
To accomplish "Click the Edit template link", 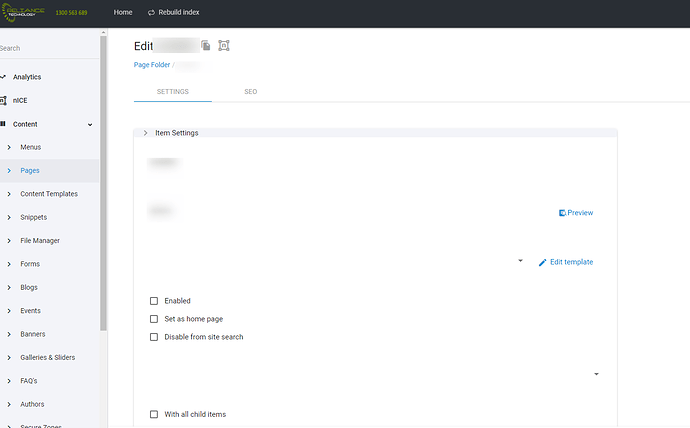I will (x=571, y=262).
